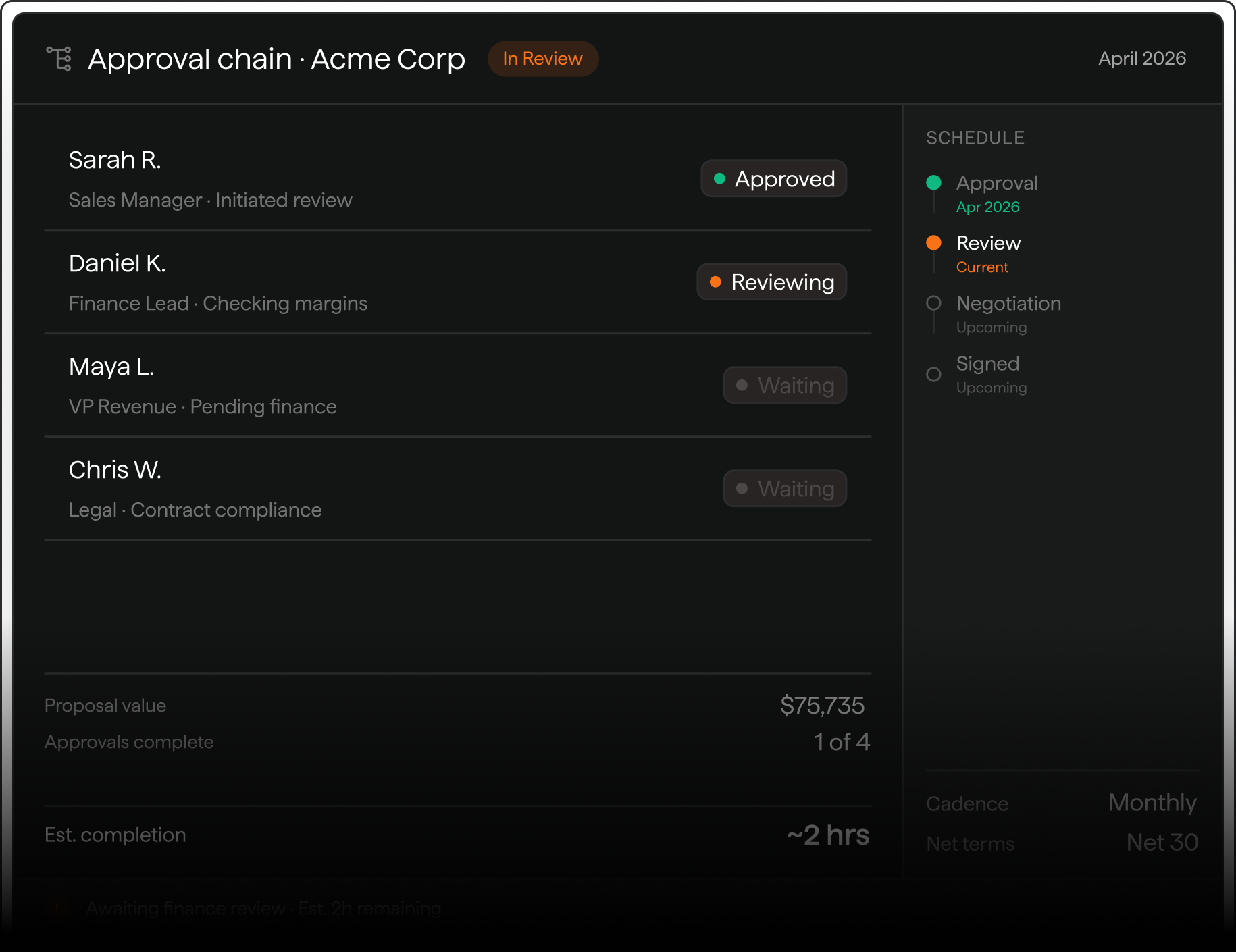Select the Negotiation timeline marker circle

[933, 303]
